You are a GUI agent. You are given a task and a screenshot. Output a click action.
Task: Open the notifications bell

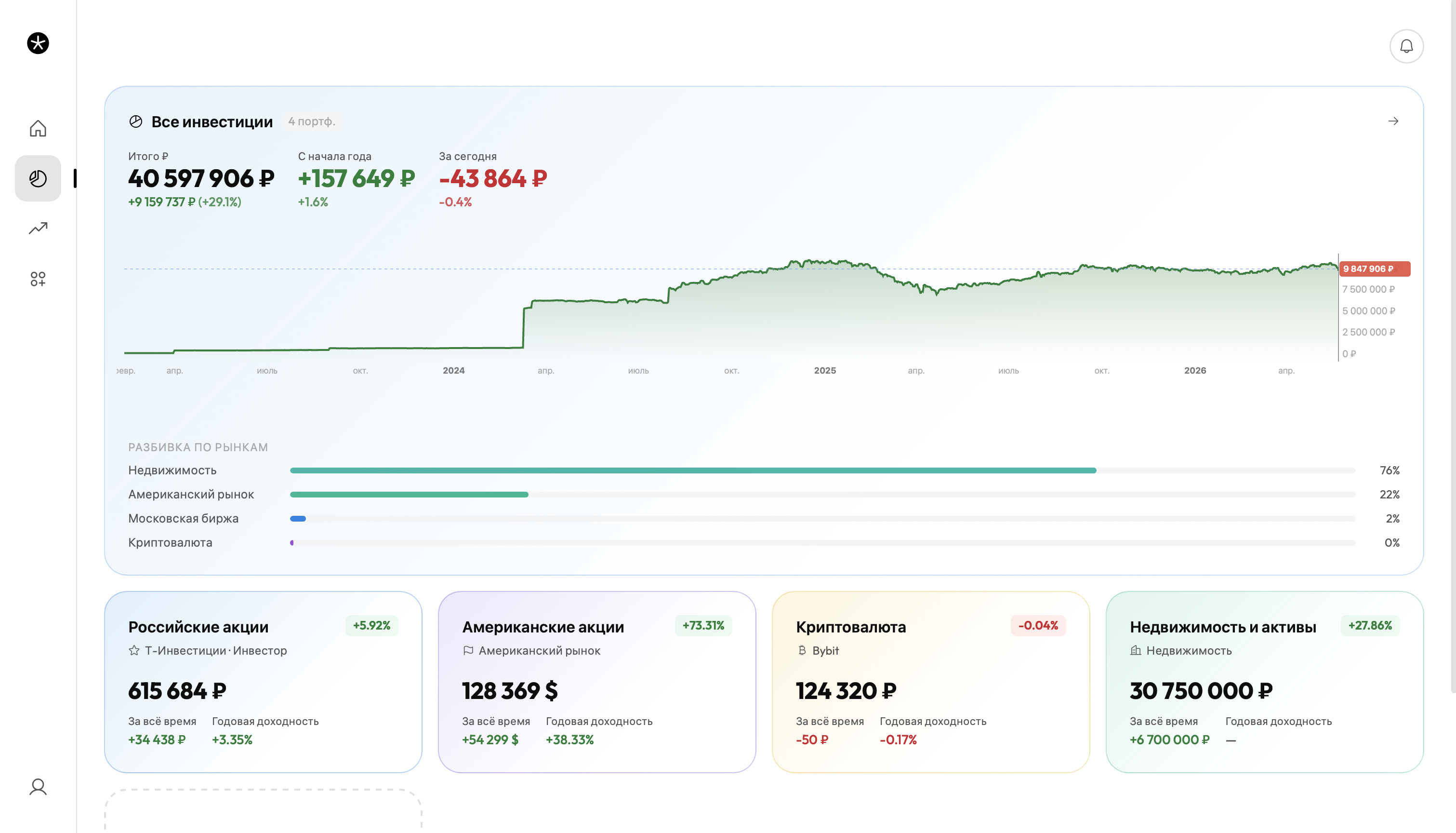pyautogui.click(x=1406, y=46)
